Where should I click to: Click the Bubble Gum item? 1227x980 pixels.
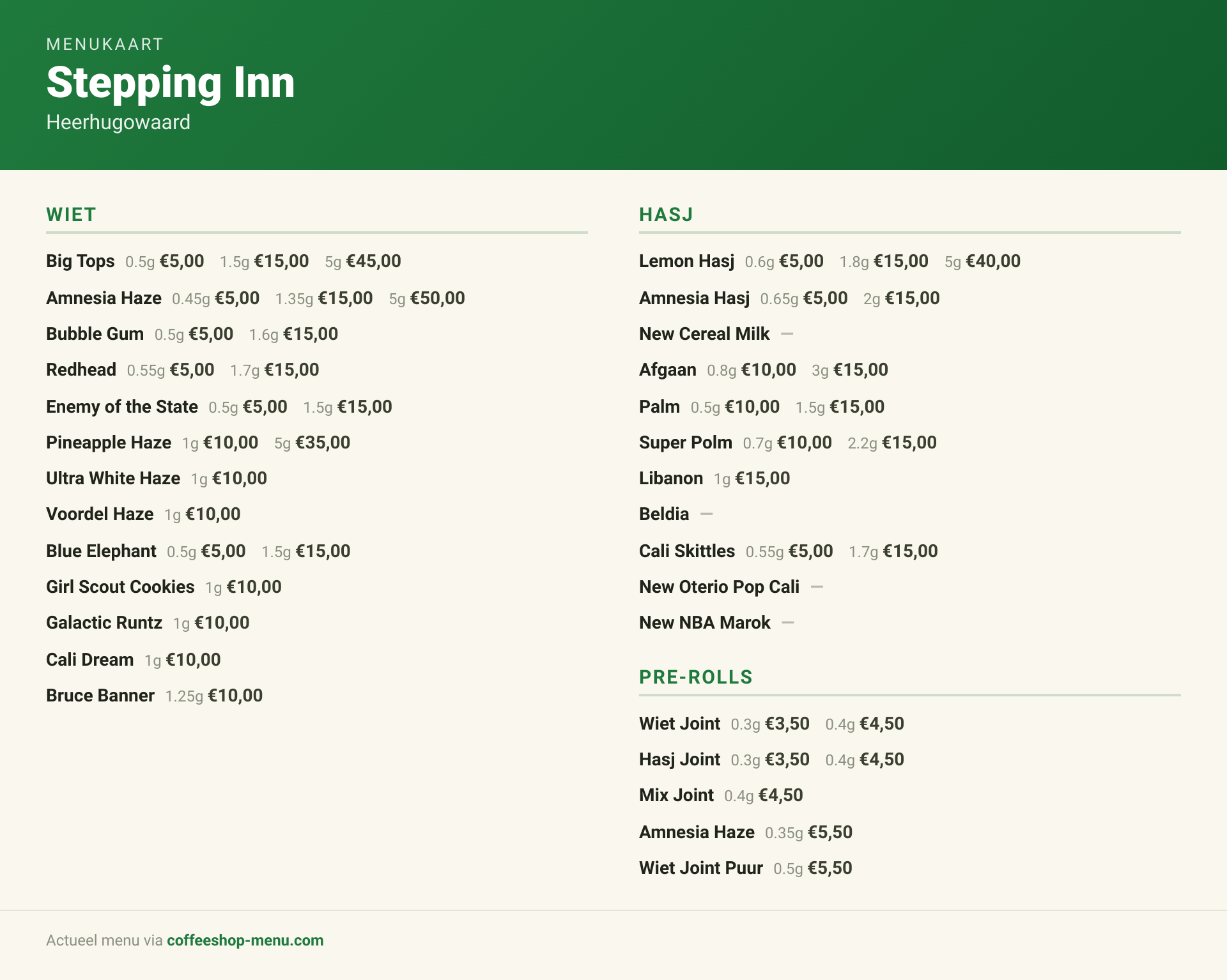click(x=95, y=334)
